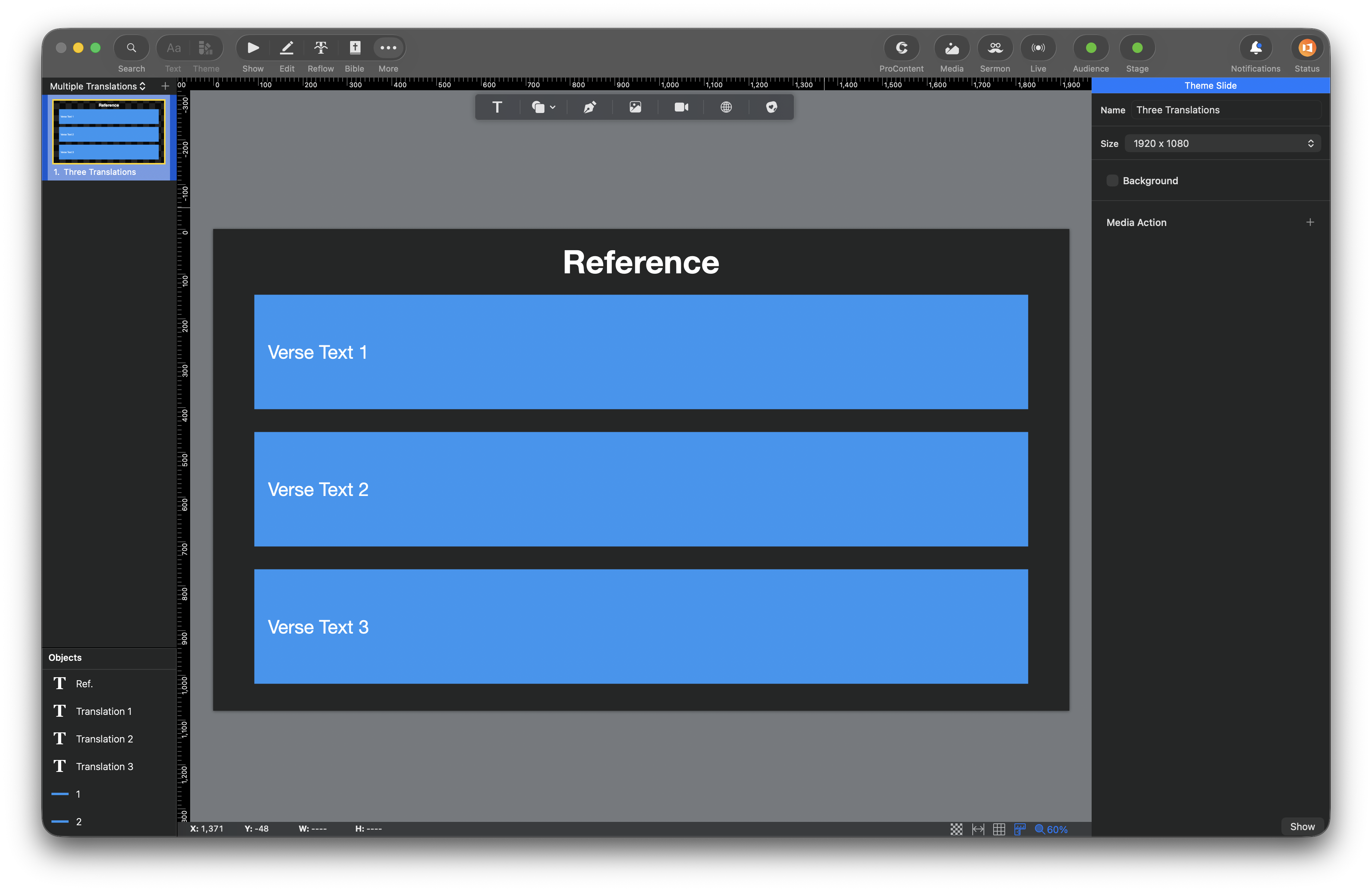Enable the Background checkbox
Screen dimensions: 1372x892
coord(1112,180)
